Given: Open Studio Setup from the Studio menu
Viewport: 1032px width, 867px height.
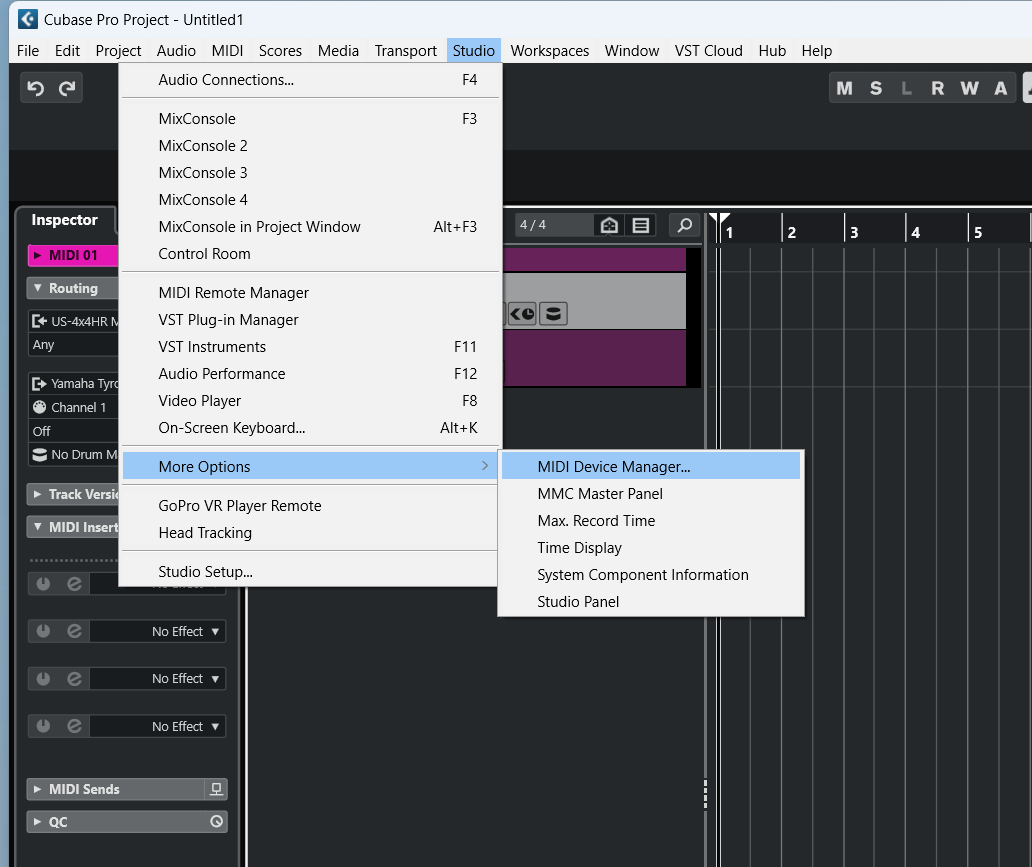Looking at the screenshot, I should [x=205, y=572].
